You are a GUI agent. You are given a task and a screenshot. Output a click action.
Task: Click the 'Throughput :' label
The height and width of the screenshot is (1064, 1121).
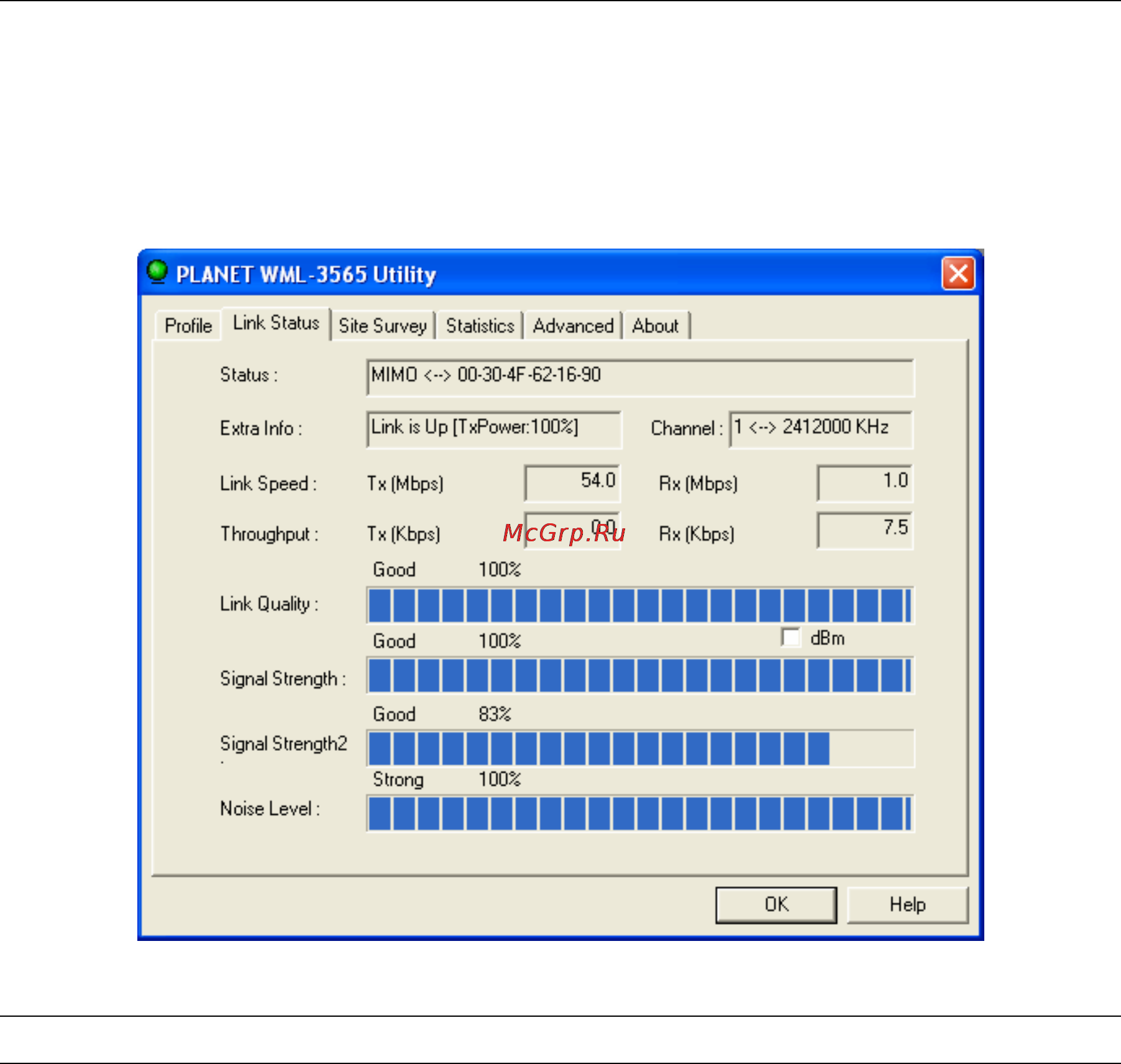point(269,534)
